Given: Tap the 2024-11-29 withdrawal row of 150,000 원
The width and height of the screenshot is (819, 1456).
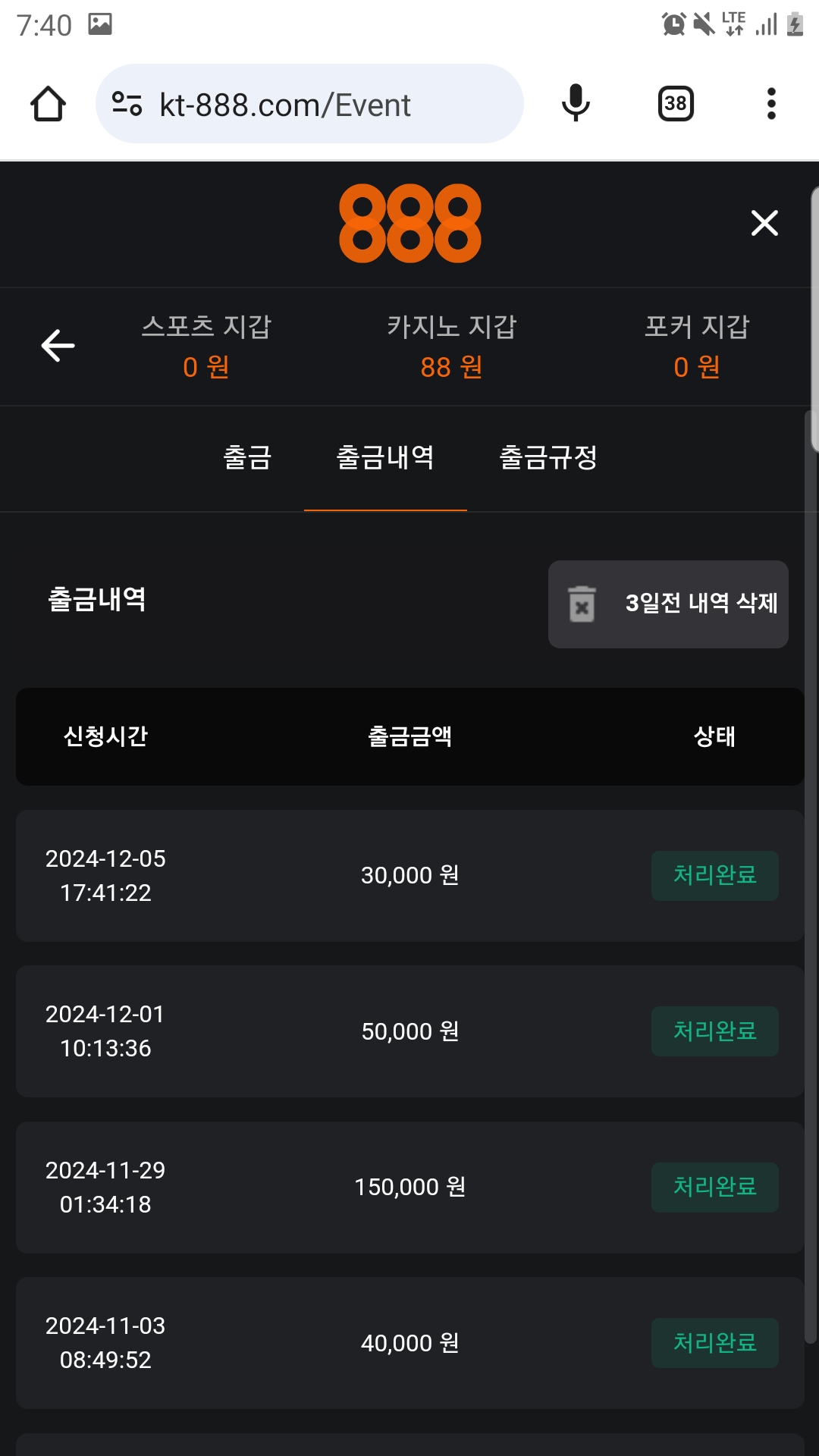Looking at the screenshot, I should pos(409,1187).
